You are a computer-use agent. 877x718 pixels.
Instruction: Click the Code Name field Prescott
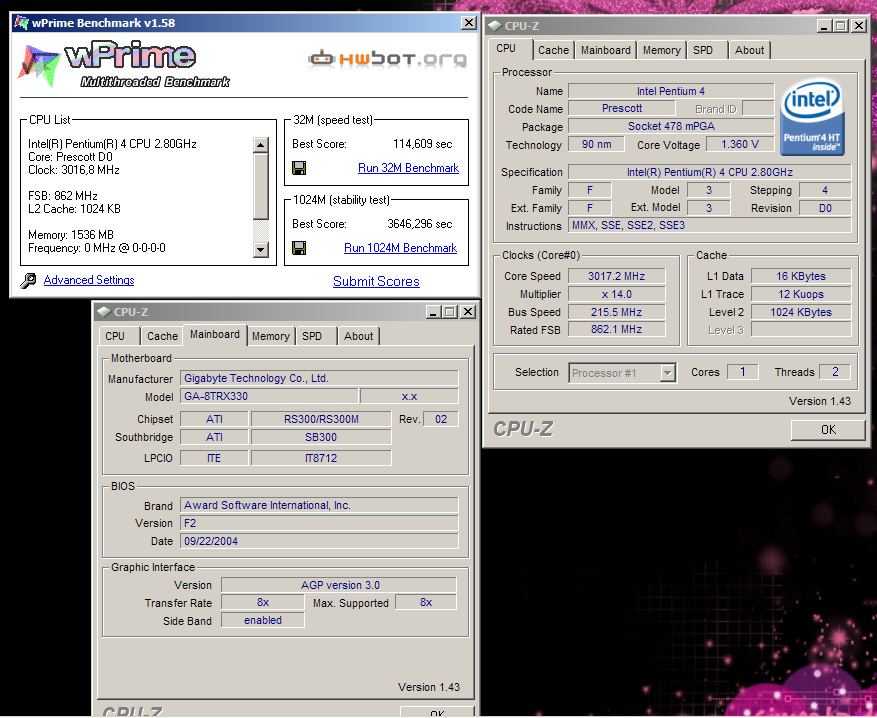point(622,108)
